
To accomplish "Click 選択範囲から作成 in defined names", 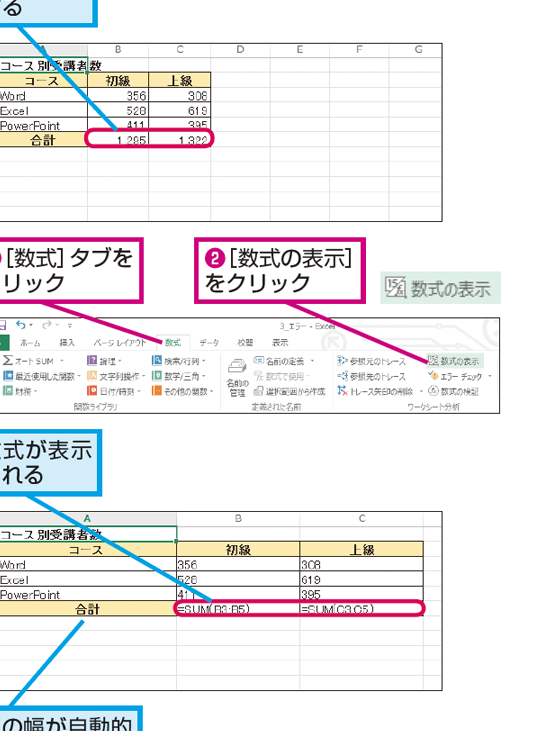I will 289,391.
